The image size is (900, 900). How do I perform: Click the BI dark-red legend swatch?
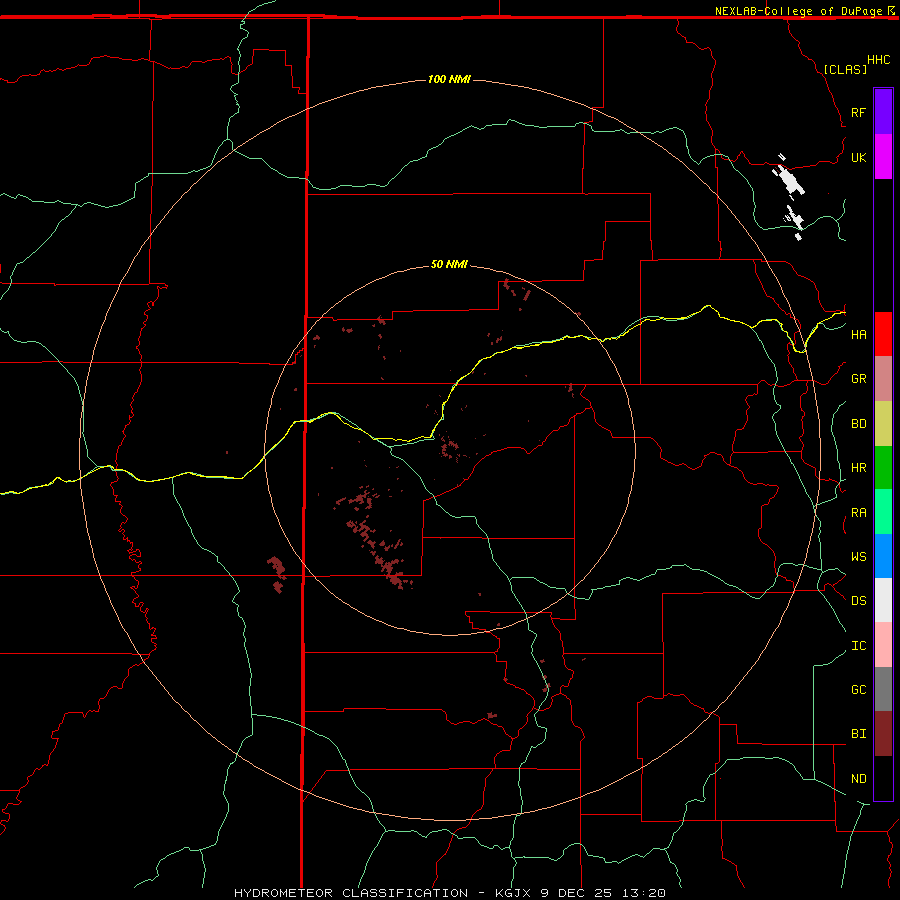pyautogui.click(x=883, y=734)
